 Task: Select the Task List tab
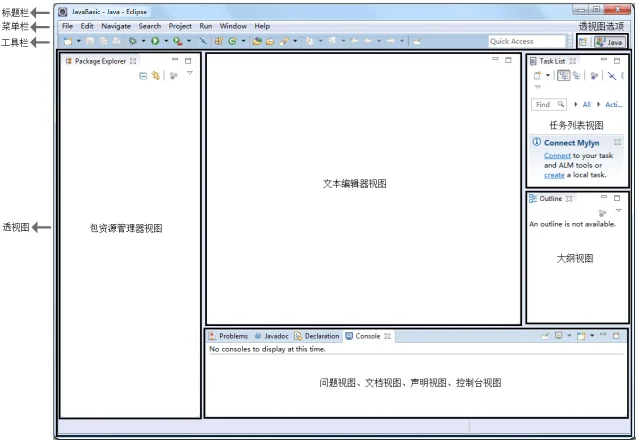(x=552, y=61)
